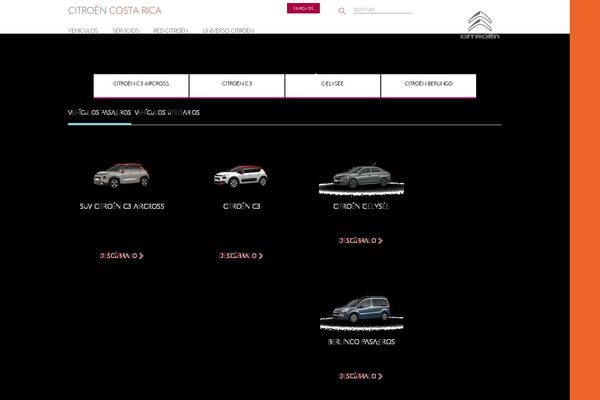600x400 pixels.
Task: Switch to Vehículos Utilitarios tab
Action: (167, 113)
